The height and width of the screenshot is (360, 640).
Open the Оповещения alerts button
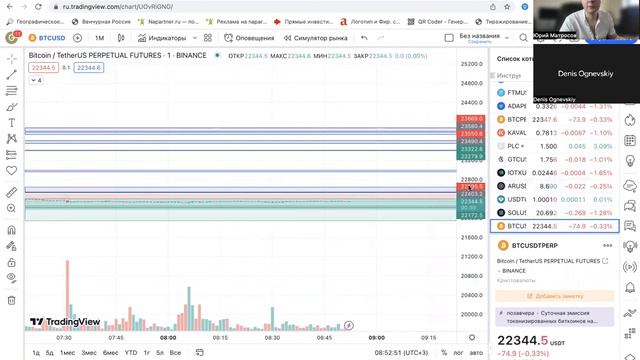coord(249,38)
